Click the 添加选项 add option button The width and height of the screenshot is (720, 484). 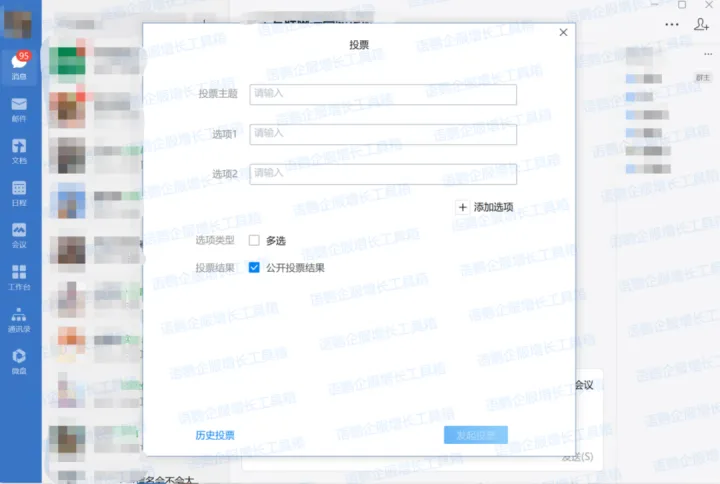pos(485,207)
